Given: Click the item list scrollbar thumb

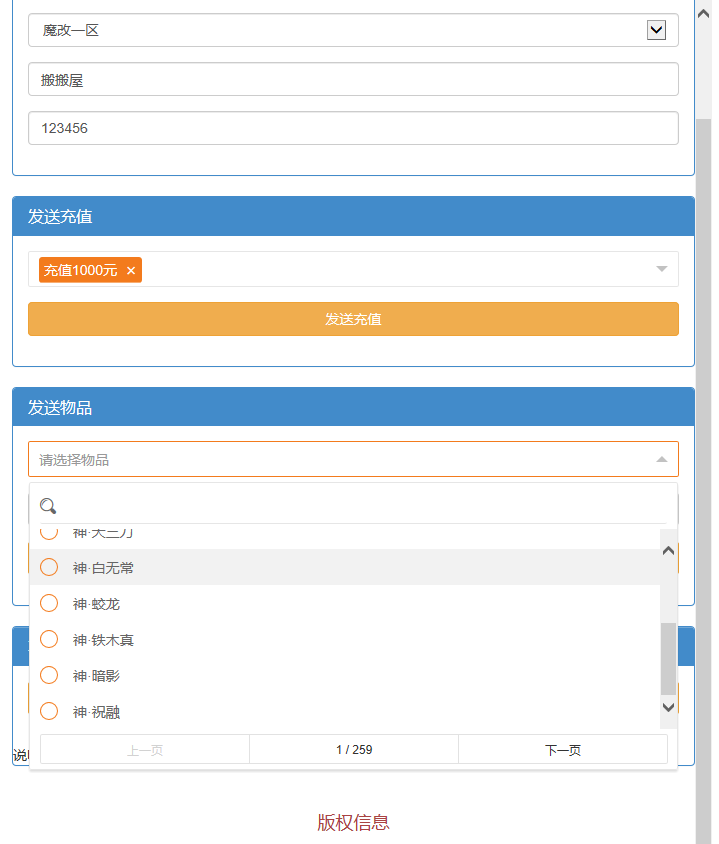Looking at the screenshot, I should coord(668,658).
